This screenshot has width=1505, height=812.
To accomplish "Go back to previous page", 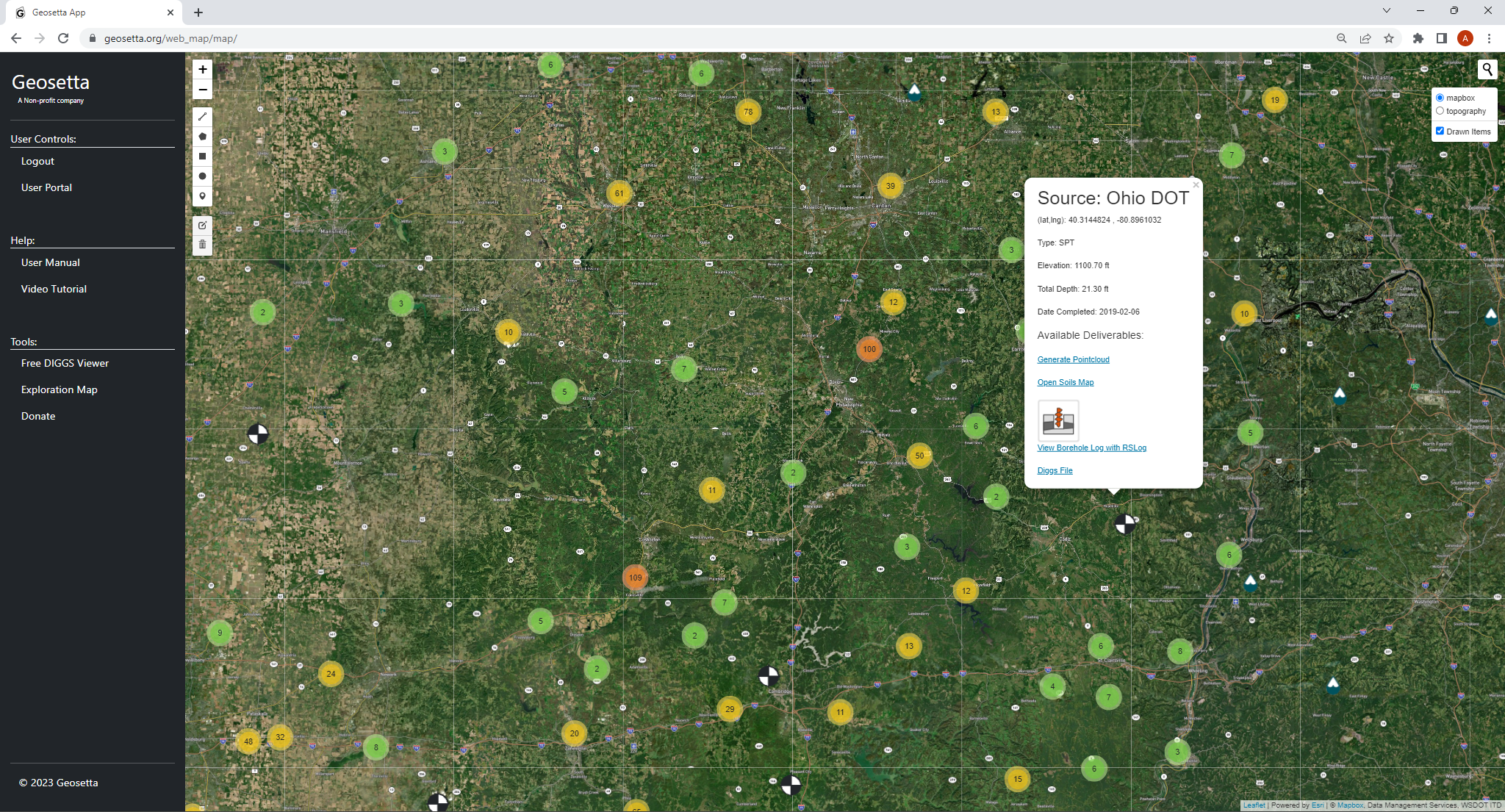I will tap(16, 38).
